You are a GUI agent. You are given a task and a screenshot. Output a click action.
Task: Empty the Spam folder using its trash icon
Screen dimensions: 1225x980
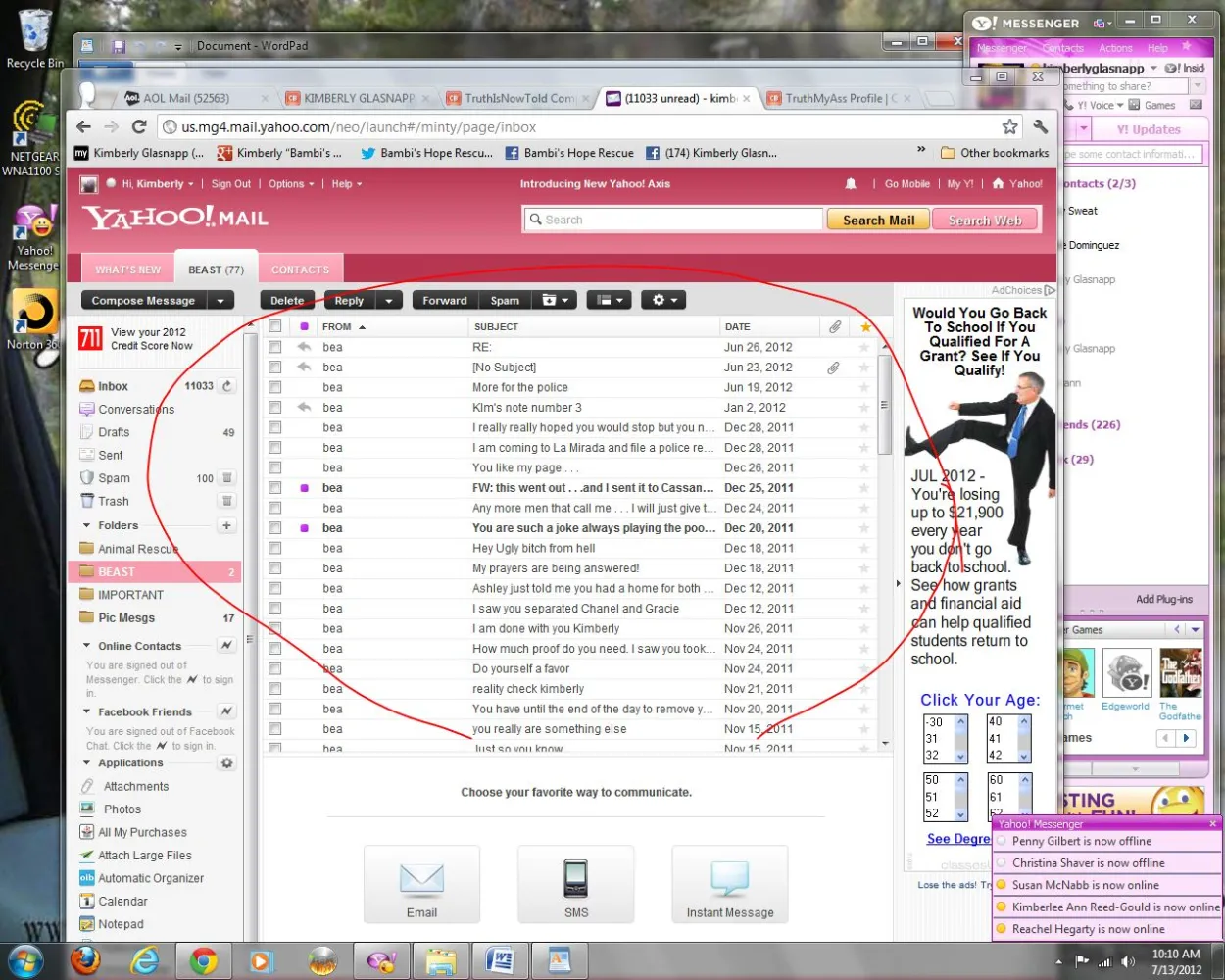[x=227, y=478]
